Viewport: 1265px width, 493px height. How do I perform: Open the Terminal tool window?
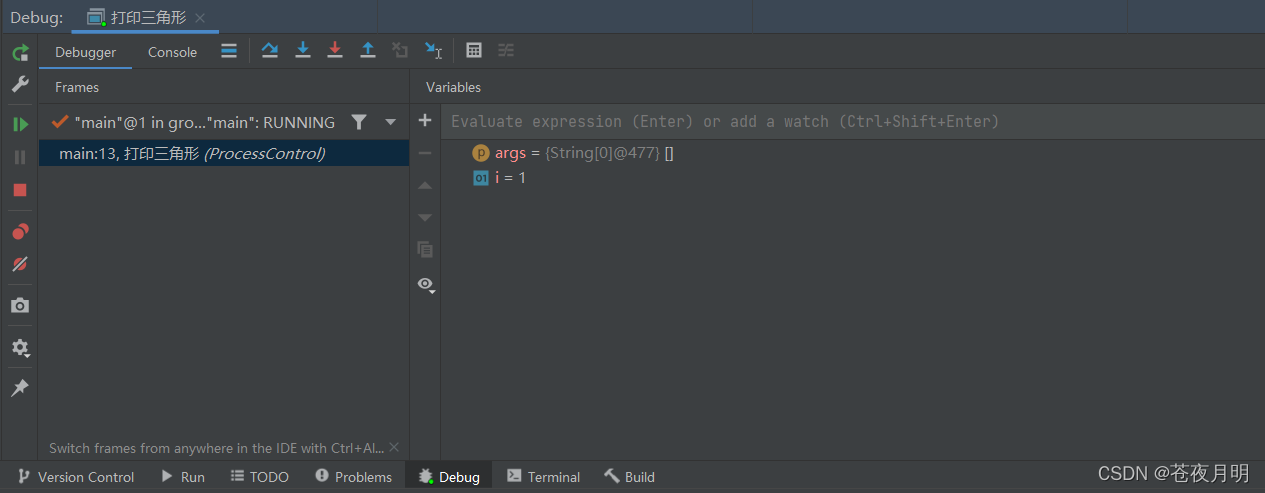click(x=543, y=477)
